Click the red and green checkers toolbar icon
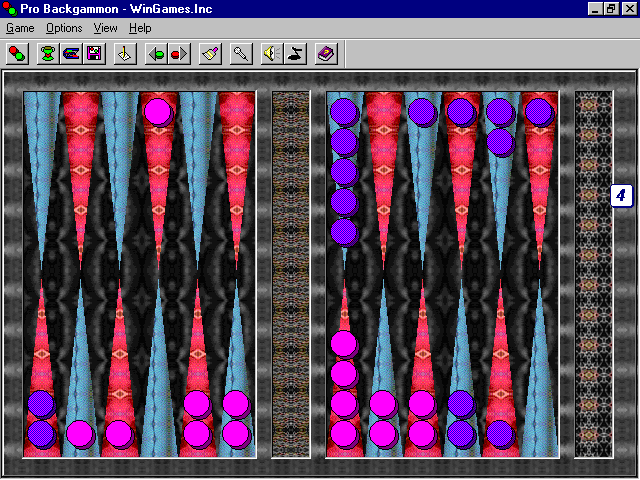The height and width of the screenshot is (480, 640). click(x=18, y=54)
